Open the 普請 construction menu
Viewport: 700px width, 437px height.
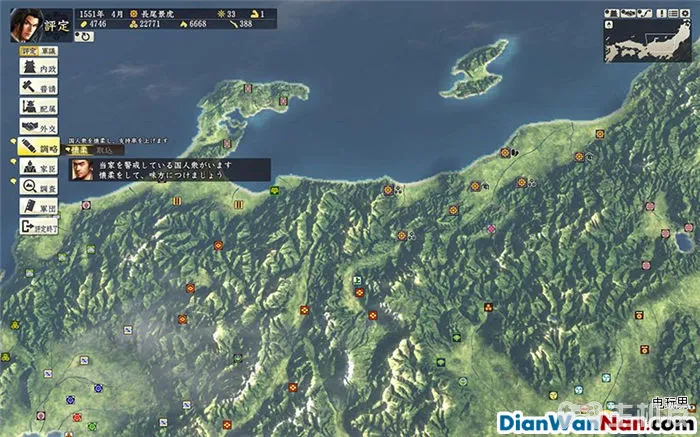pyautogui.click(x=39, y=87)
